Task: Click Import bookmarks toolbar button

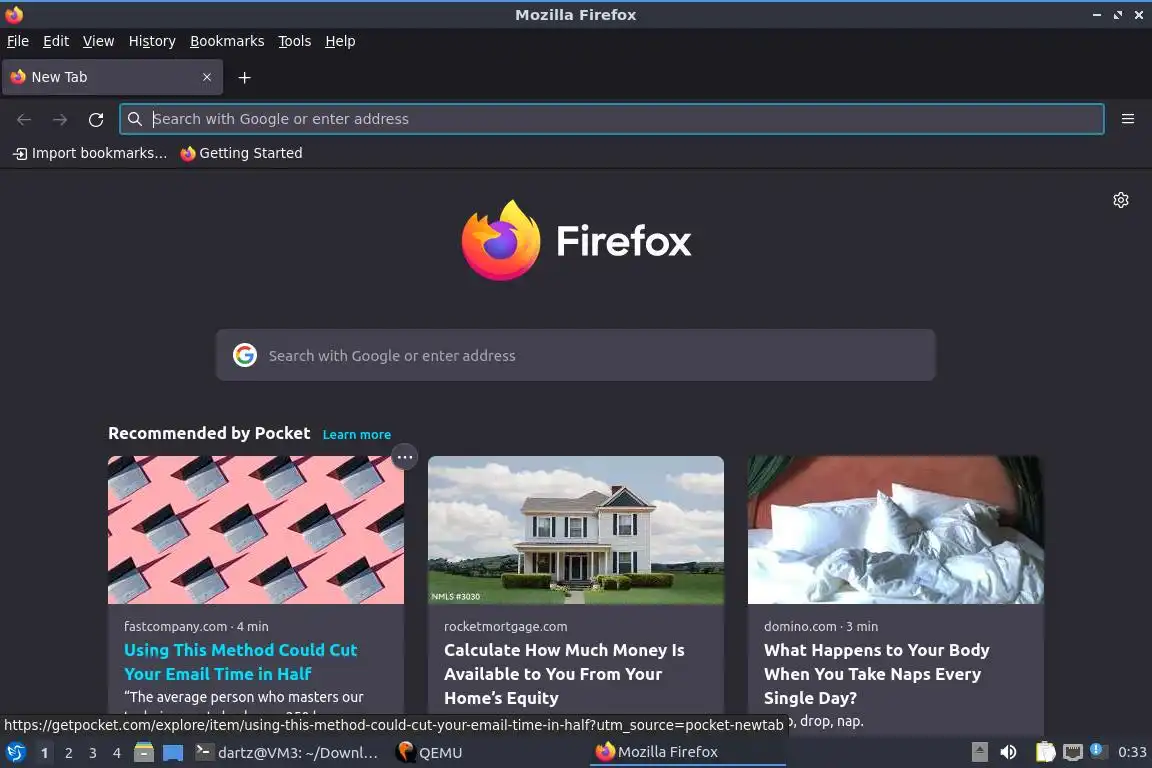Action: point(90,153)
